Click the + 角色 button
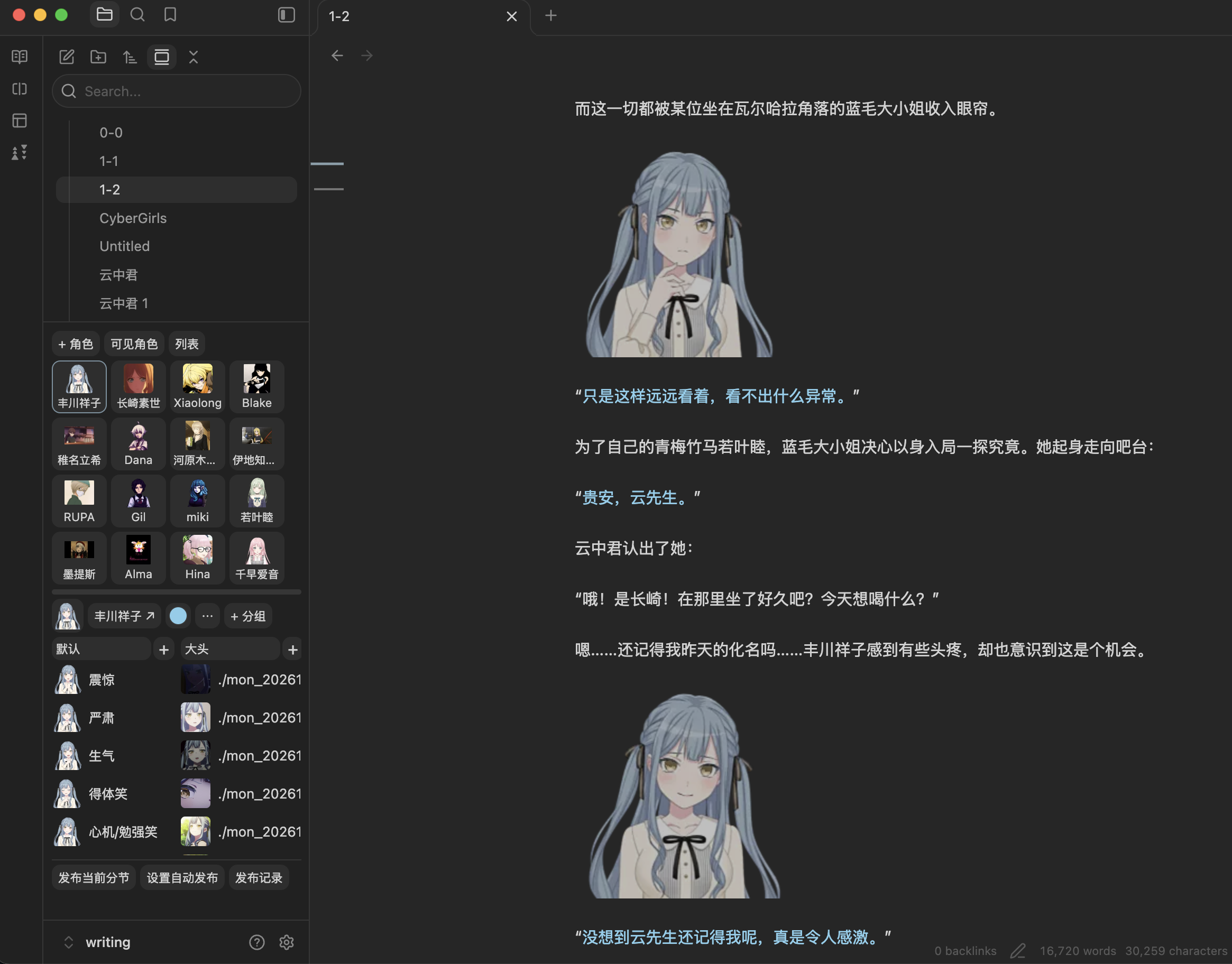The height and width of the screenshot is (964, 1232). (76, 344)
